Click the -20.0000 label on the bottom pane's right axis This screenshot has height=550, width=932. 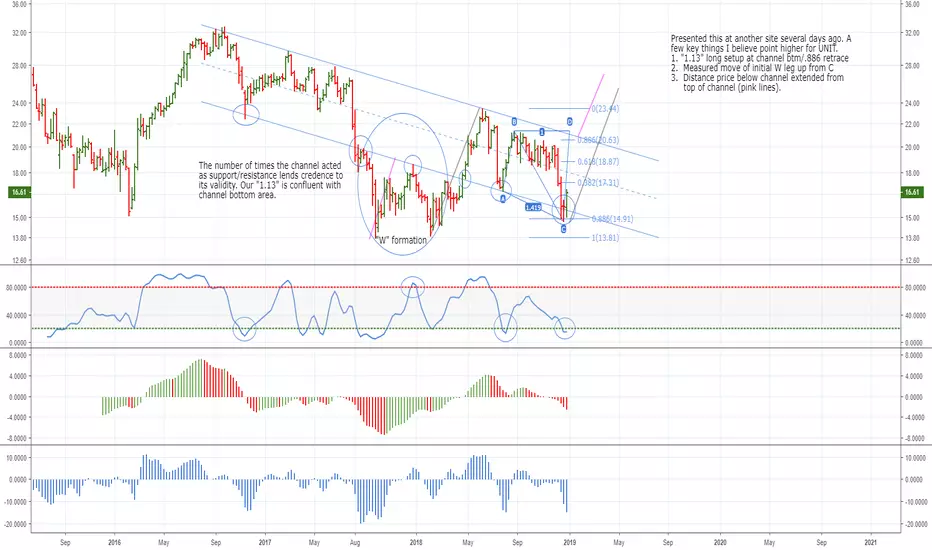(x=915, y=524)
